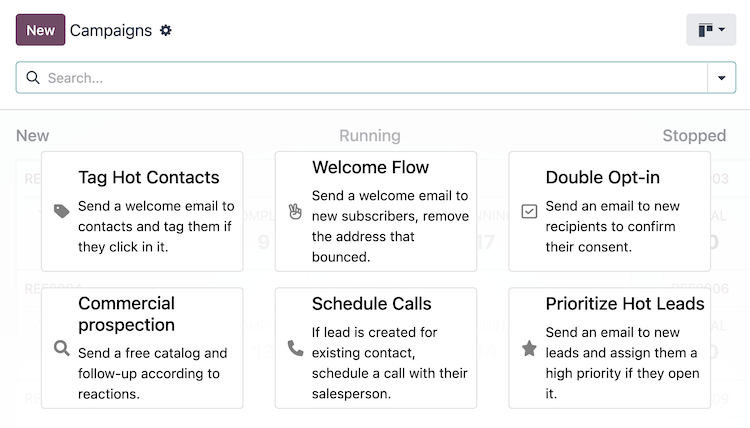Select the Commercial prospection template

[x=142, y=348]
